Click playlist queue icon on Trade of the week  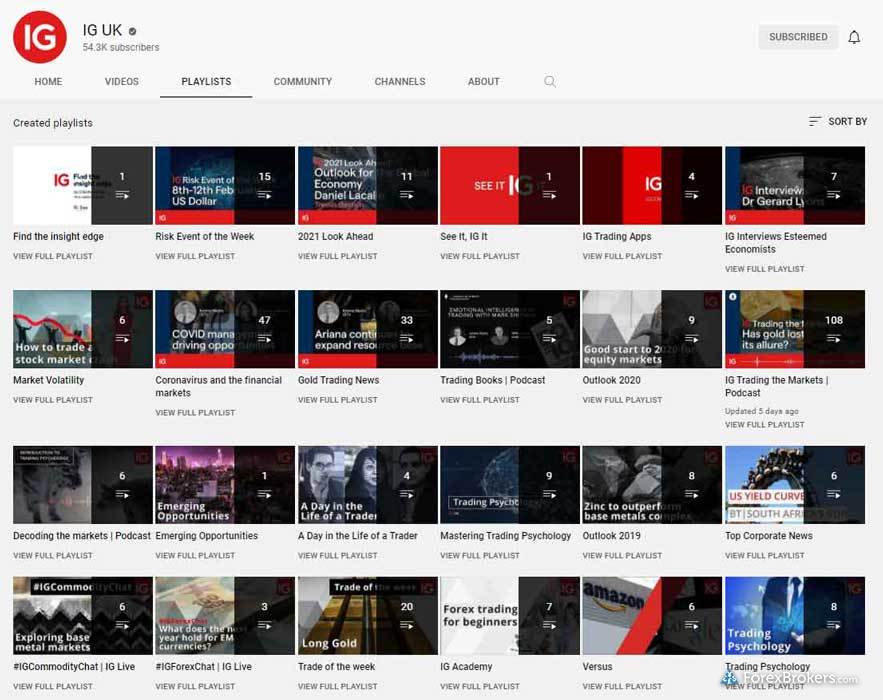(x=407, y=625)
